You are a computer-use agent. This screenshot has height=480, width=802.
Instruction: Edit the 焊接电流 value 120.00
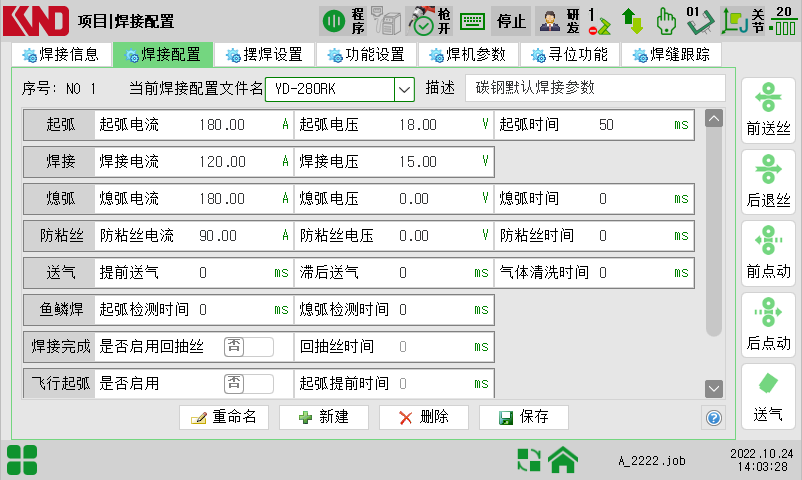point(222,162)
